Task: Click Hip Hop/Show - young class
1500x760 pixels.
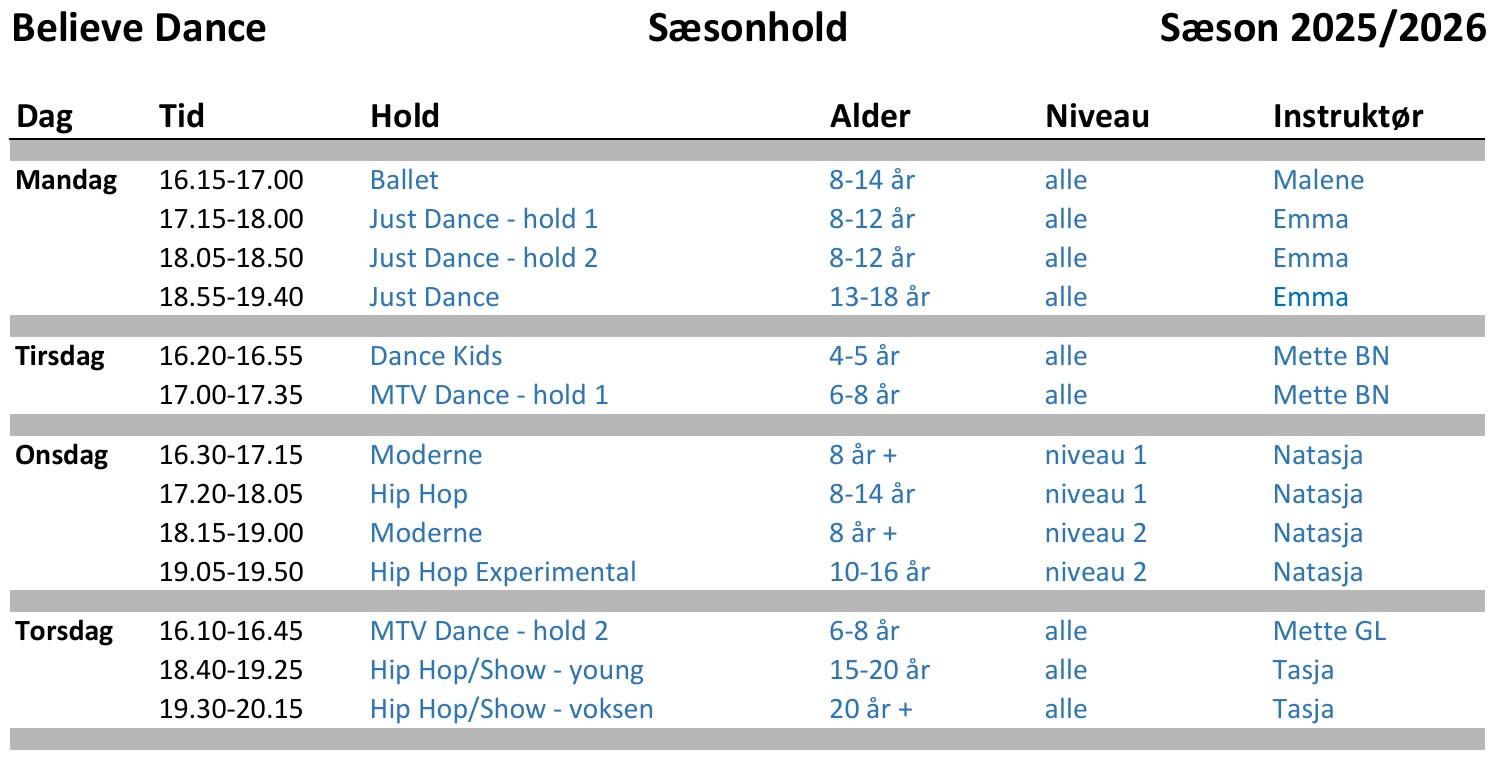Action: click(506, 670)
